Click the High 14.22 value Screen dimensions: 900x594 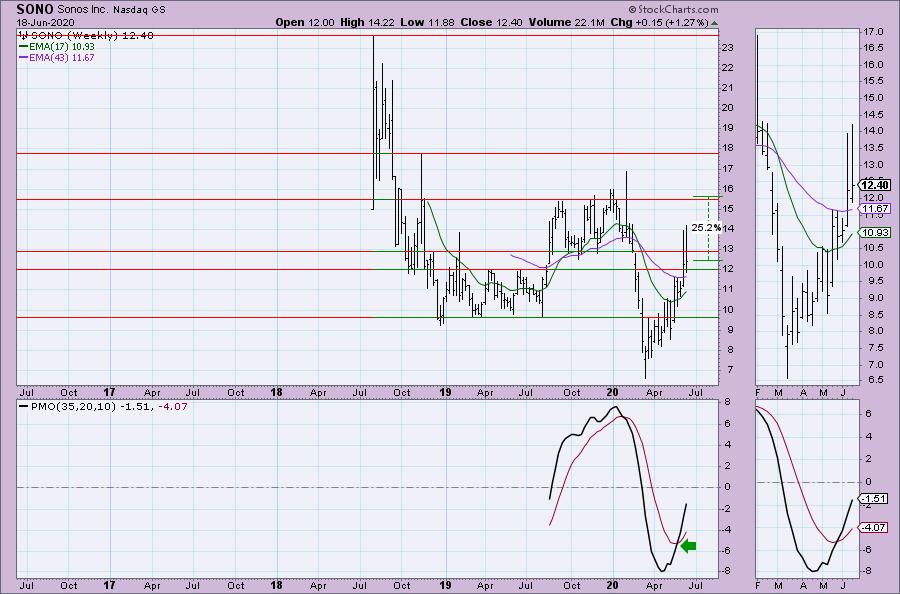367,22
